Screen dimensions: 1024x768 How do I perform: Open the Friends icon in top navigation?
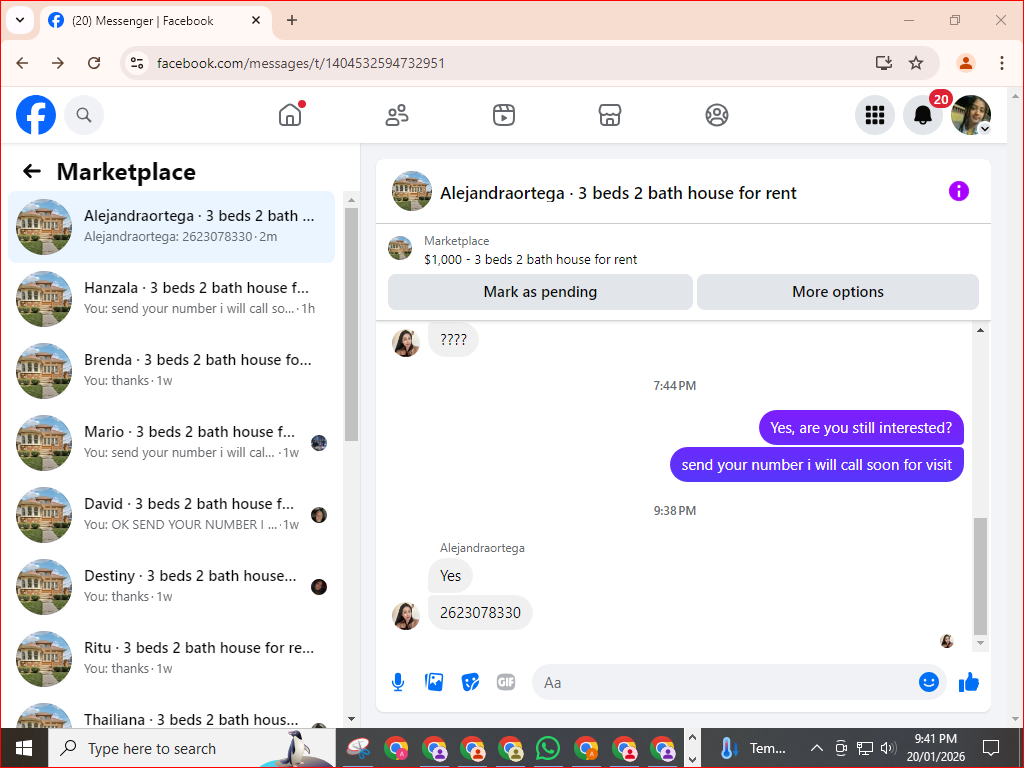click(397, 115)
